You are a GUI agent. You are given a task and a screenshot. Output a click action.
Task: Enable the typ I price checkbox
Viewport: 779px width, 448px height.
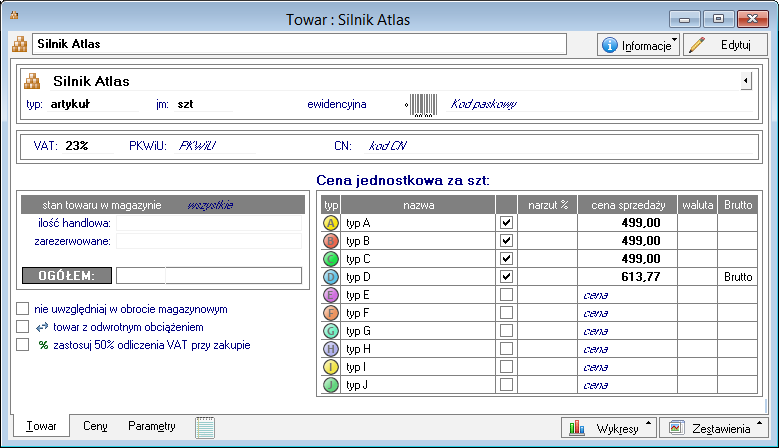(x=506, y=366)
